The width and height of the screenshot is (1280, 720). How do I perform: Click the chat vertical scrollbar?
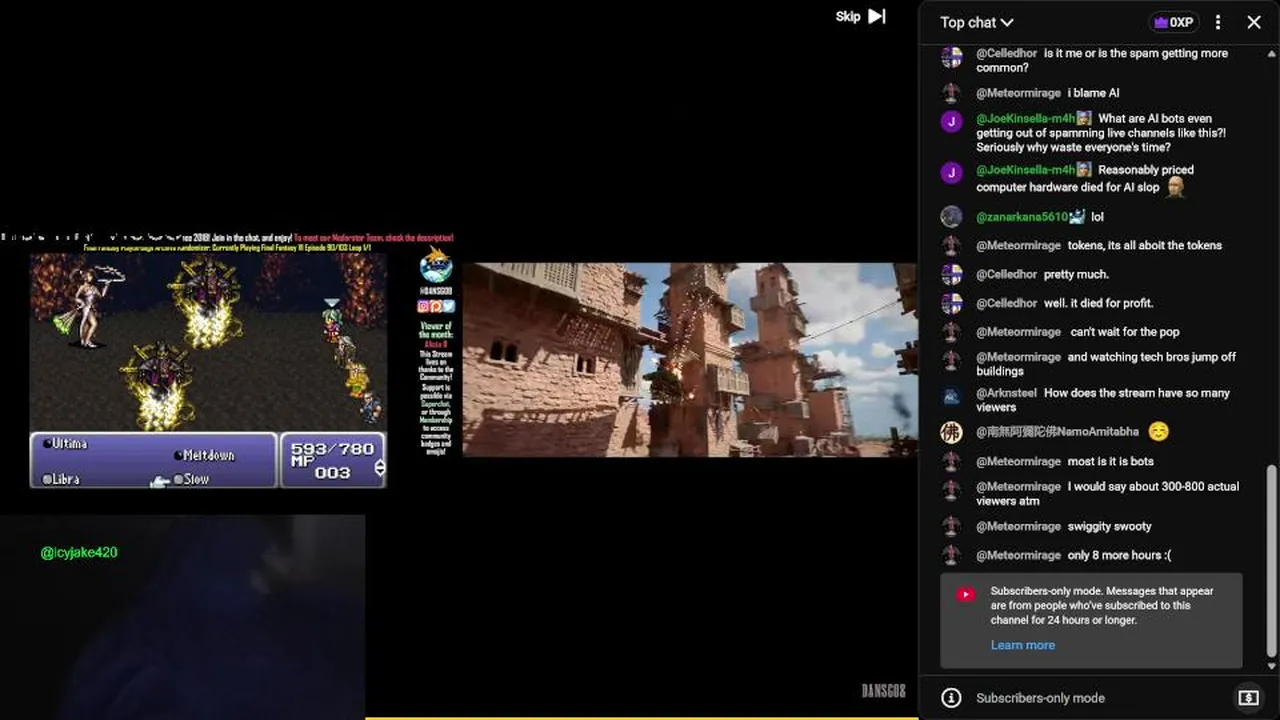1272,561
